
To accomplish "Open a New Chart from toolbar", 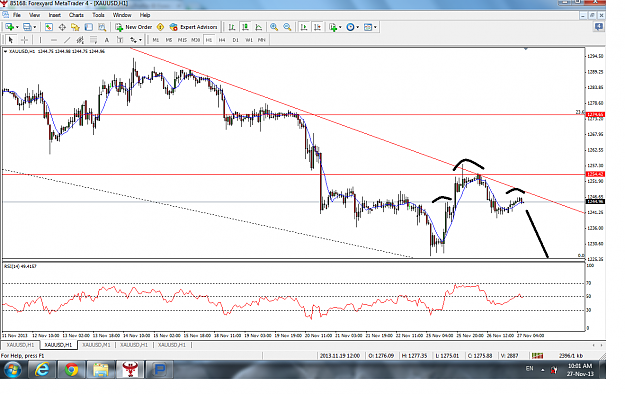I will (9, 27).
